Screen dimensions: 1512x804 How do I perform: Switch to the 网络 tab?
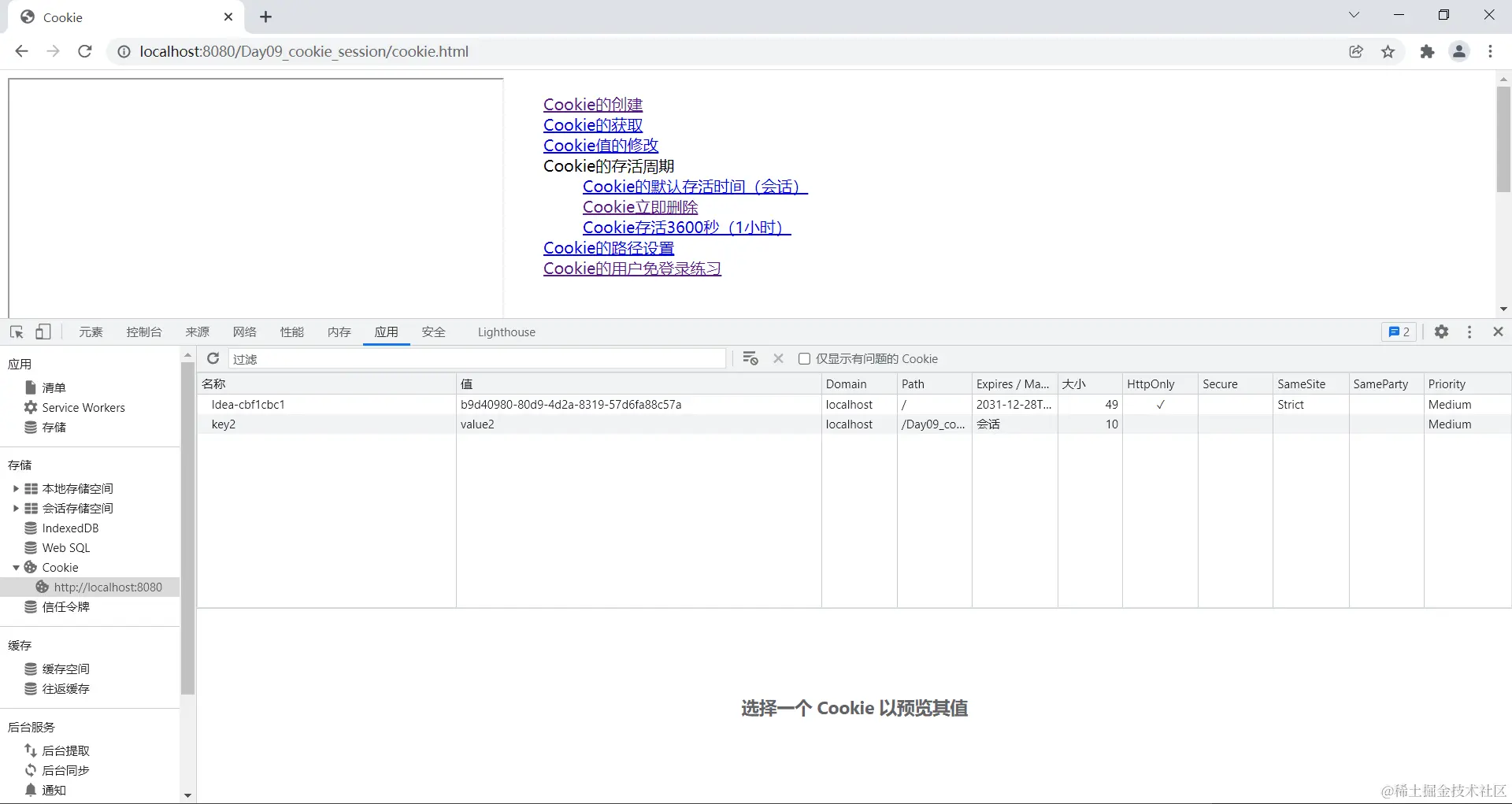click(x=245, y=332)
